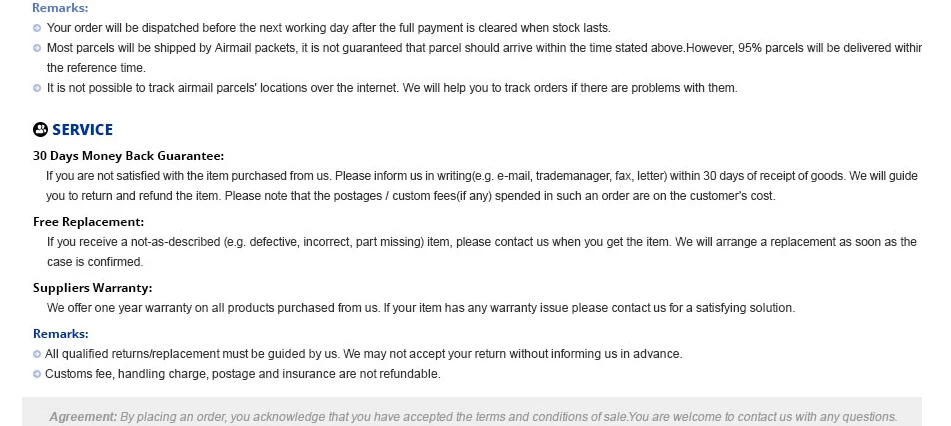Image resolution: width=951 pixels, height=426 pixels.
Task: Click the '30 Days Money Back Guarantee:' heading
Action: pyautogui.click(x=129, y=156)
